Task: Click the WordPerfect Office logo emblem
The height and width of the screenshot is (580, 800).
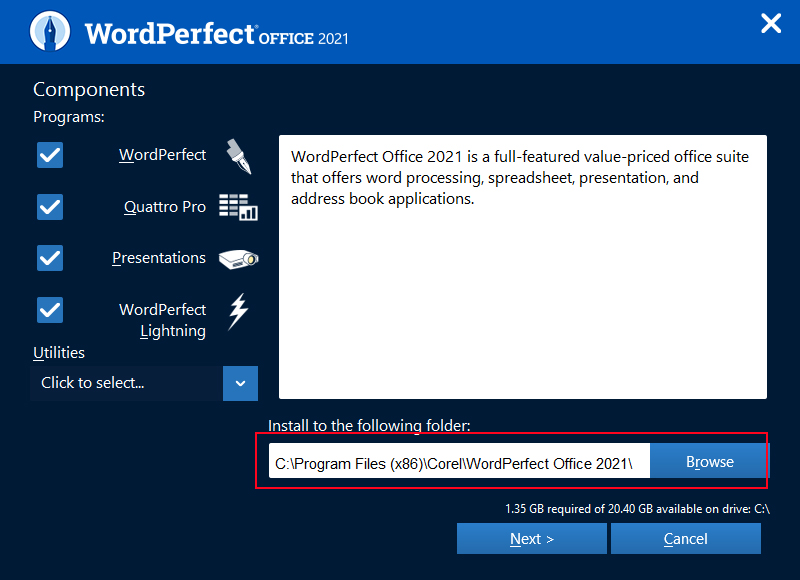Action: pyautogui.click(x=50, y=32)
